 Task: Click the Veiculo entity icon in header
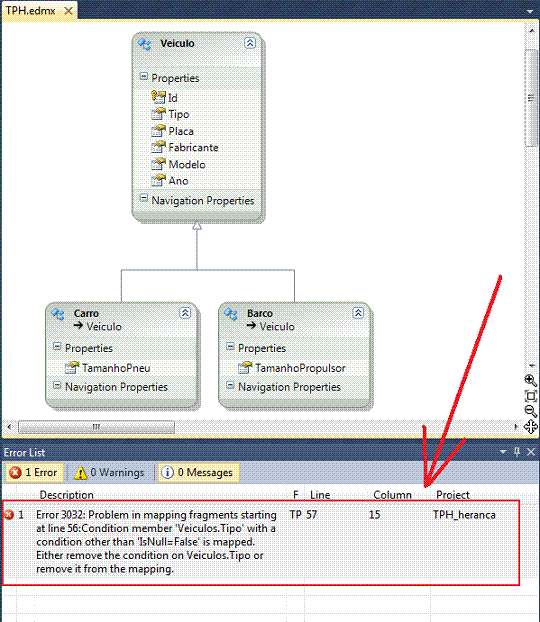point(144,44)
